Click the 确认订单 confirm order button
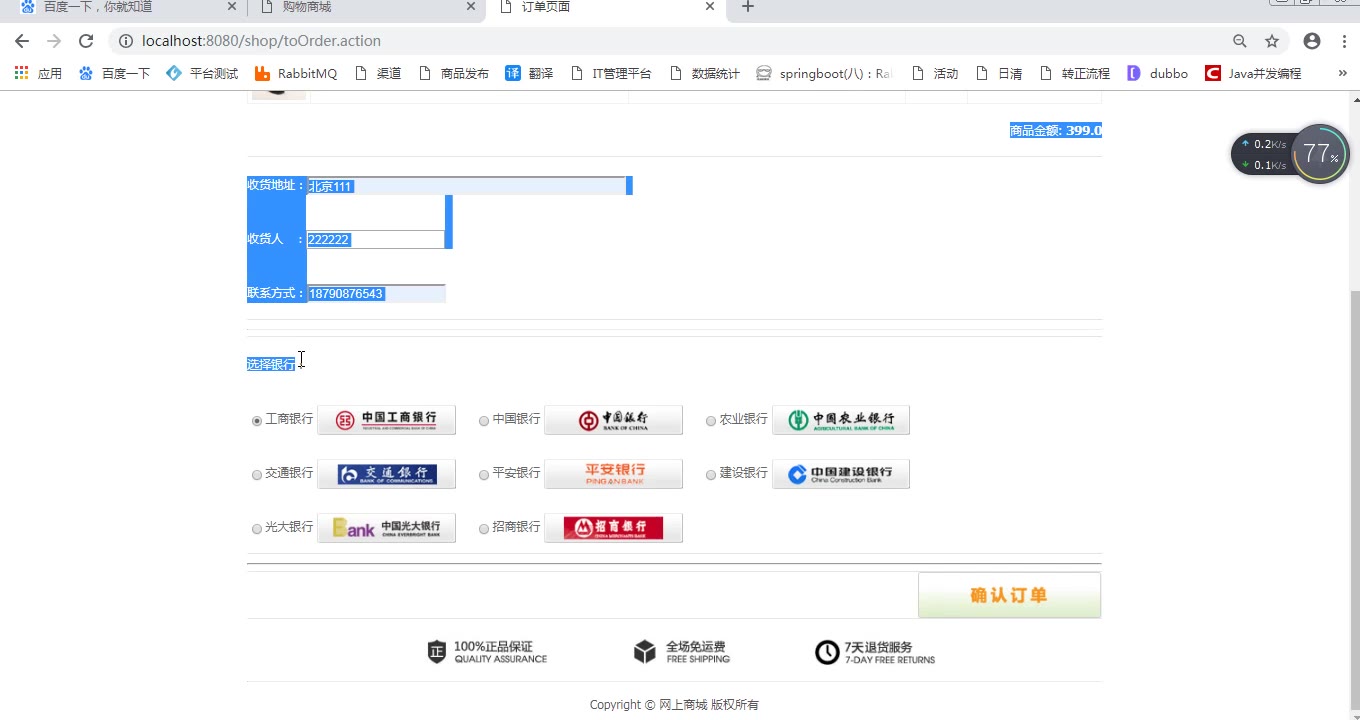Screen dimensions: 1360x720 click(x=1009, y=595)
